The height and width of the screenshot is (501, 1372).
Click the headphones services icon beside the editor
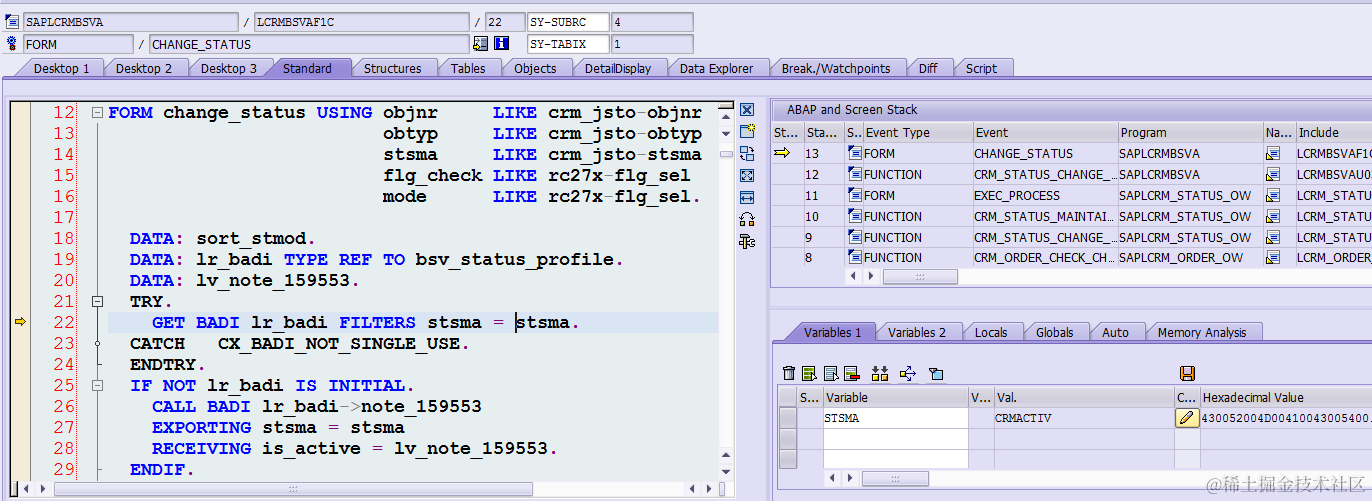(746, 219)
